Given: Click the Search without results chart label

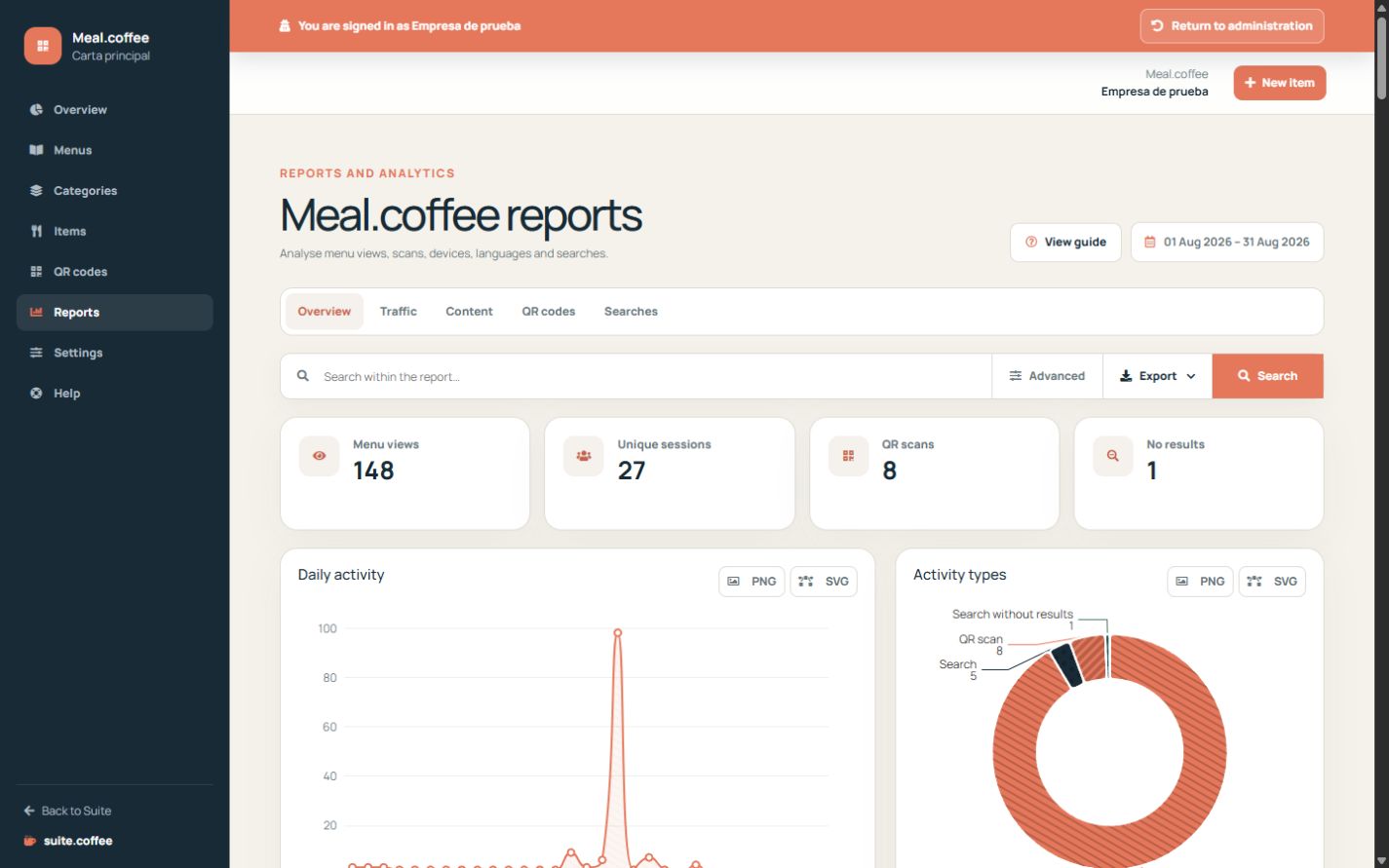Looking at the screenshot, I should 1012,615.
